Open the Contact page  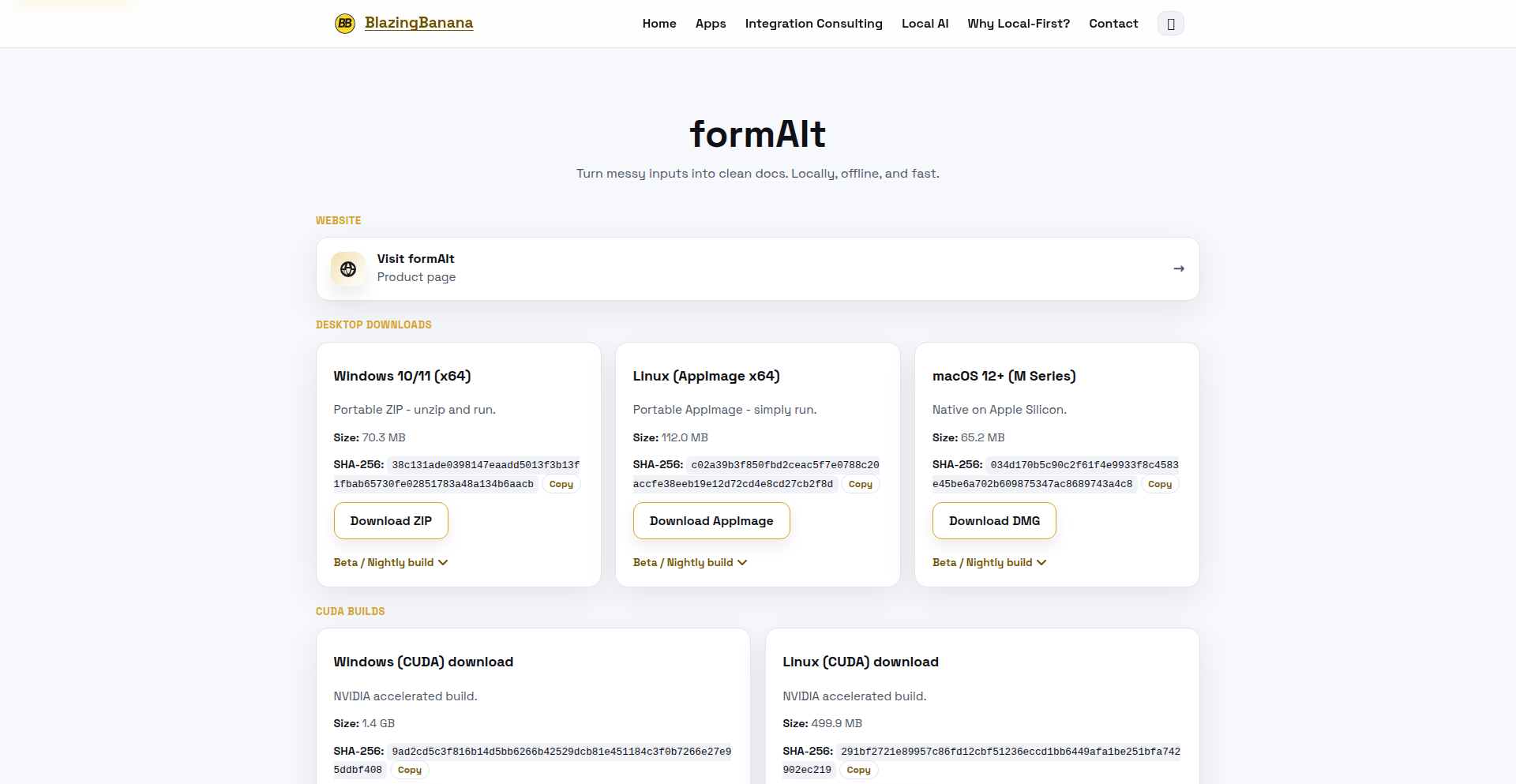click(1113, 23)
